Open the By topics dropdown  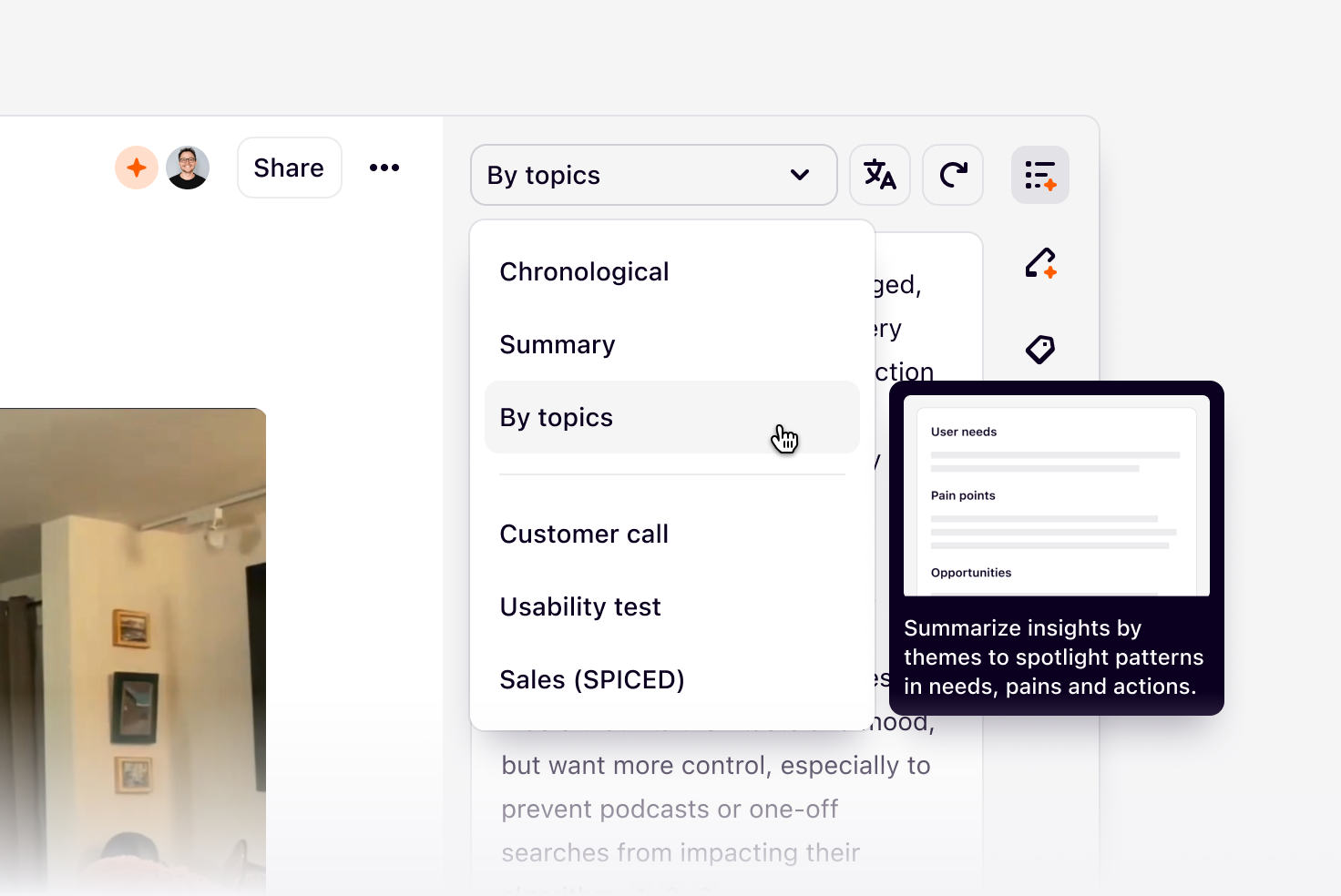[652, 175]
